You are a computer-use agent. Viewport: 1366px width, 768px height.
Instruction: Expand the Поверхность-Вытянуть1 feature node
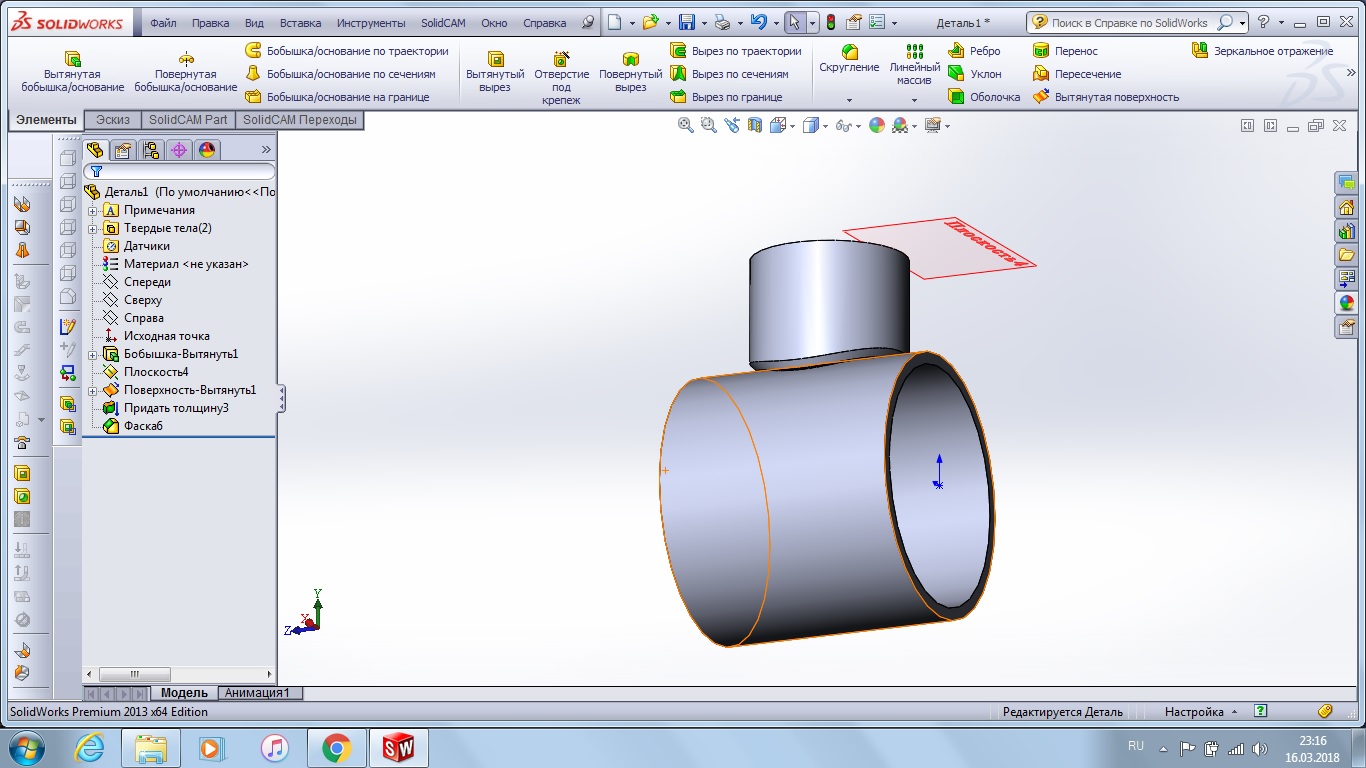[93, 390]
